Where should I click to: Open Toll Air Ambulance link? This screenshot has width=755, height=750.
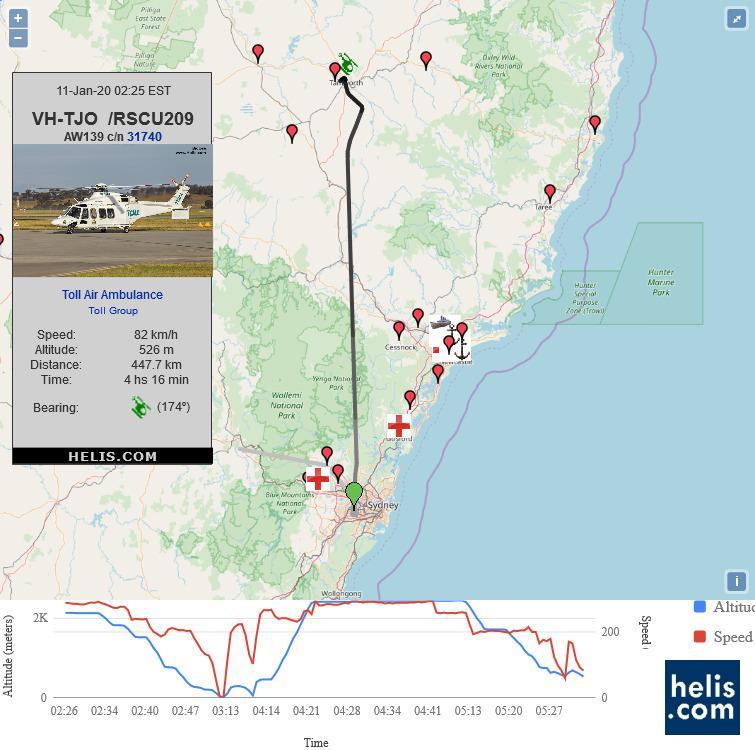pyautogui.click(x=112, y=295)
